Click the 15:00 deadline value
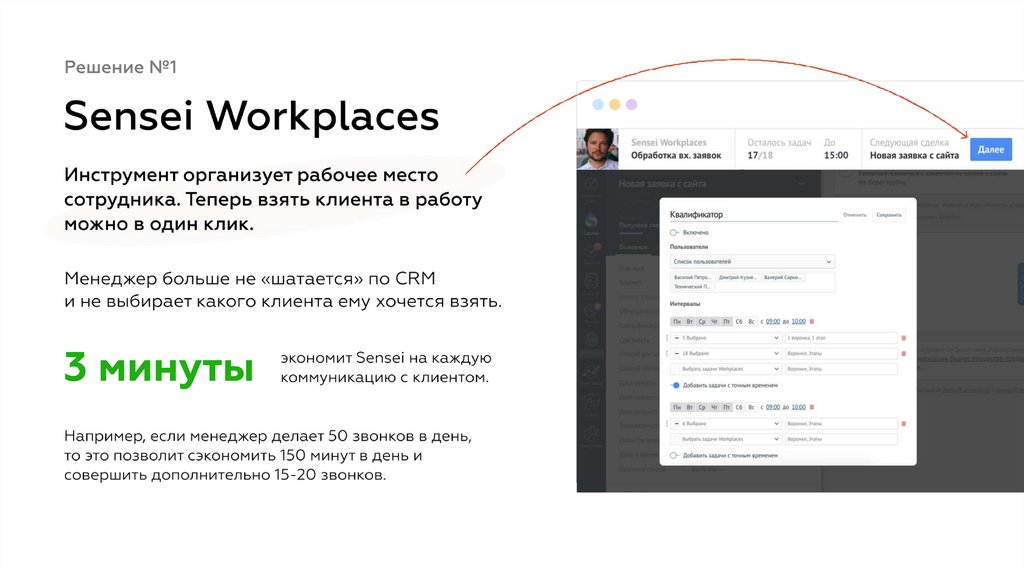 click(836, 155)
